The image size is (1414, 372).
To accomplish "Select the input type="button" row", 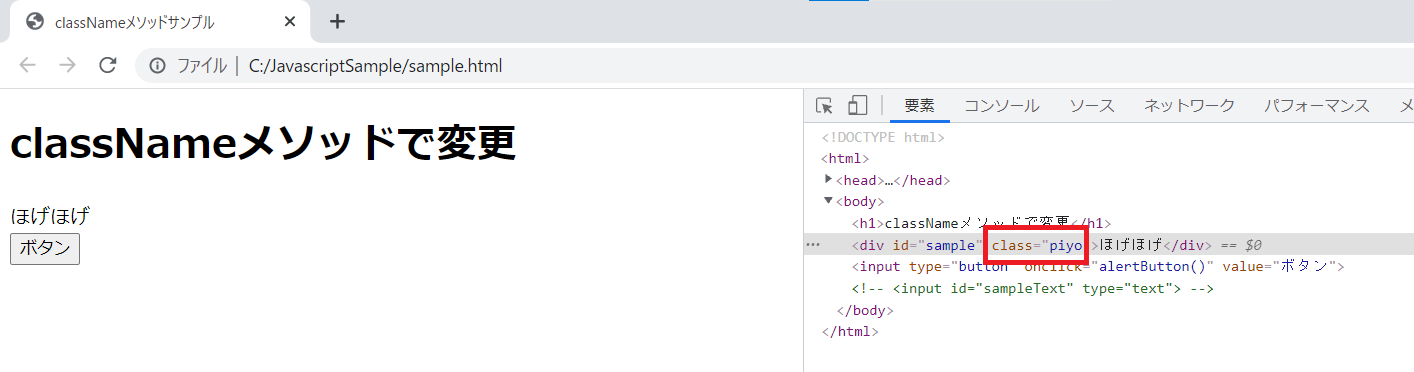I will (x=1098, y=266).
